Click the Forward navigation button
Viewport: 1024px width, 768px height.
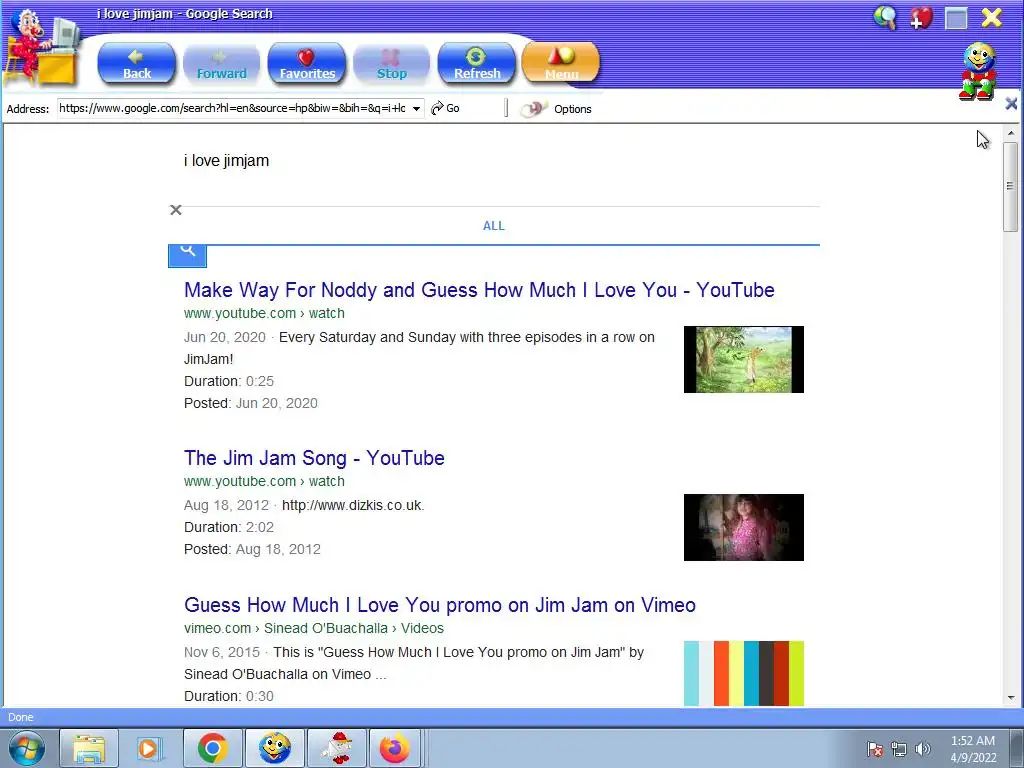coord(221,63)
